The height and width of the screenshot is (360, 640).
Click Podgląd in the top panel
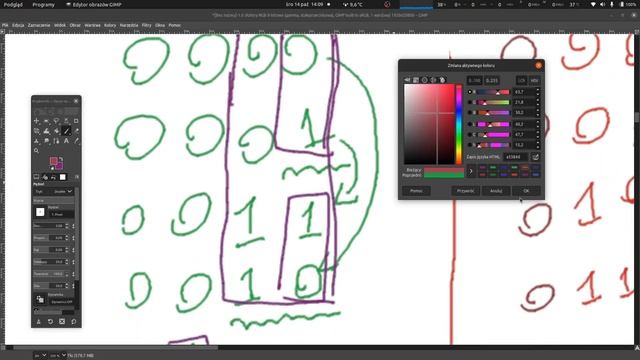(13, 4)
